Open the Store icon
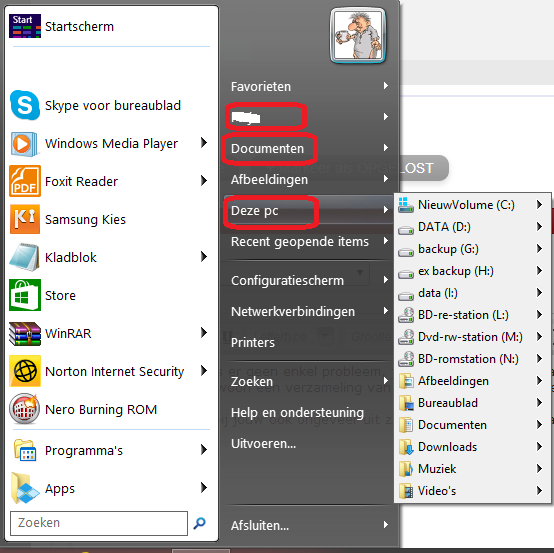This screenshot has width=554, height=553. point(25,295)
